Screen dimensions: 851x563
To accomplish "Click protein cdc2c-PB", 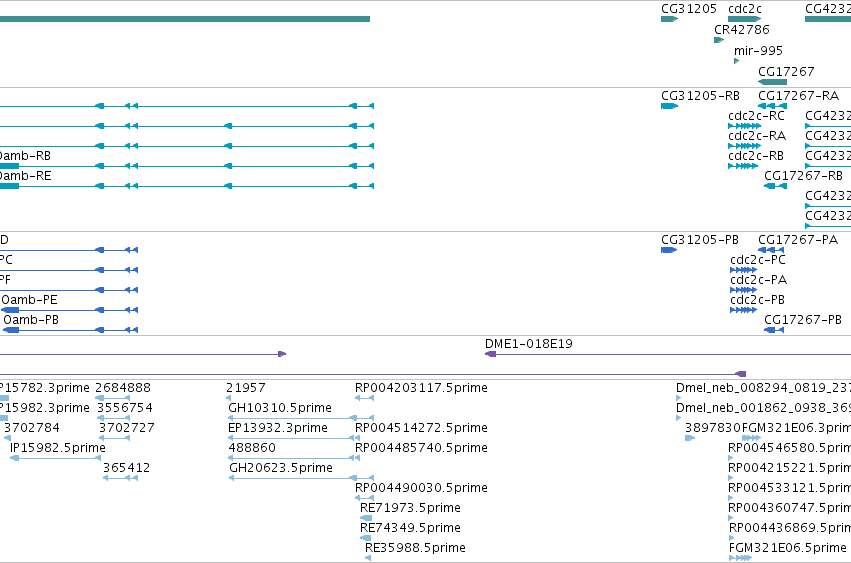I will click(744, 310).
